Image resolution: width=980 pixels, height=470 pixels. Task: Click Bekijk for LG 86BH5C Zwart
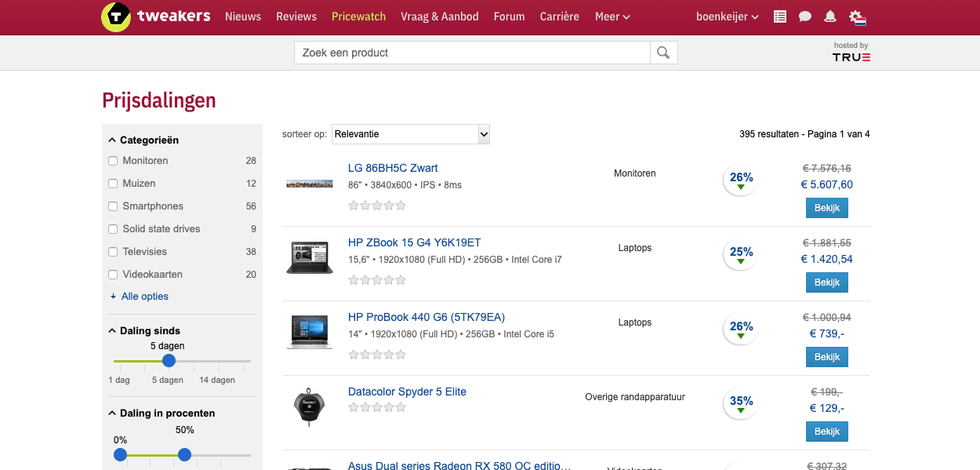pyautogui.click(x=826, y=208)
